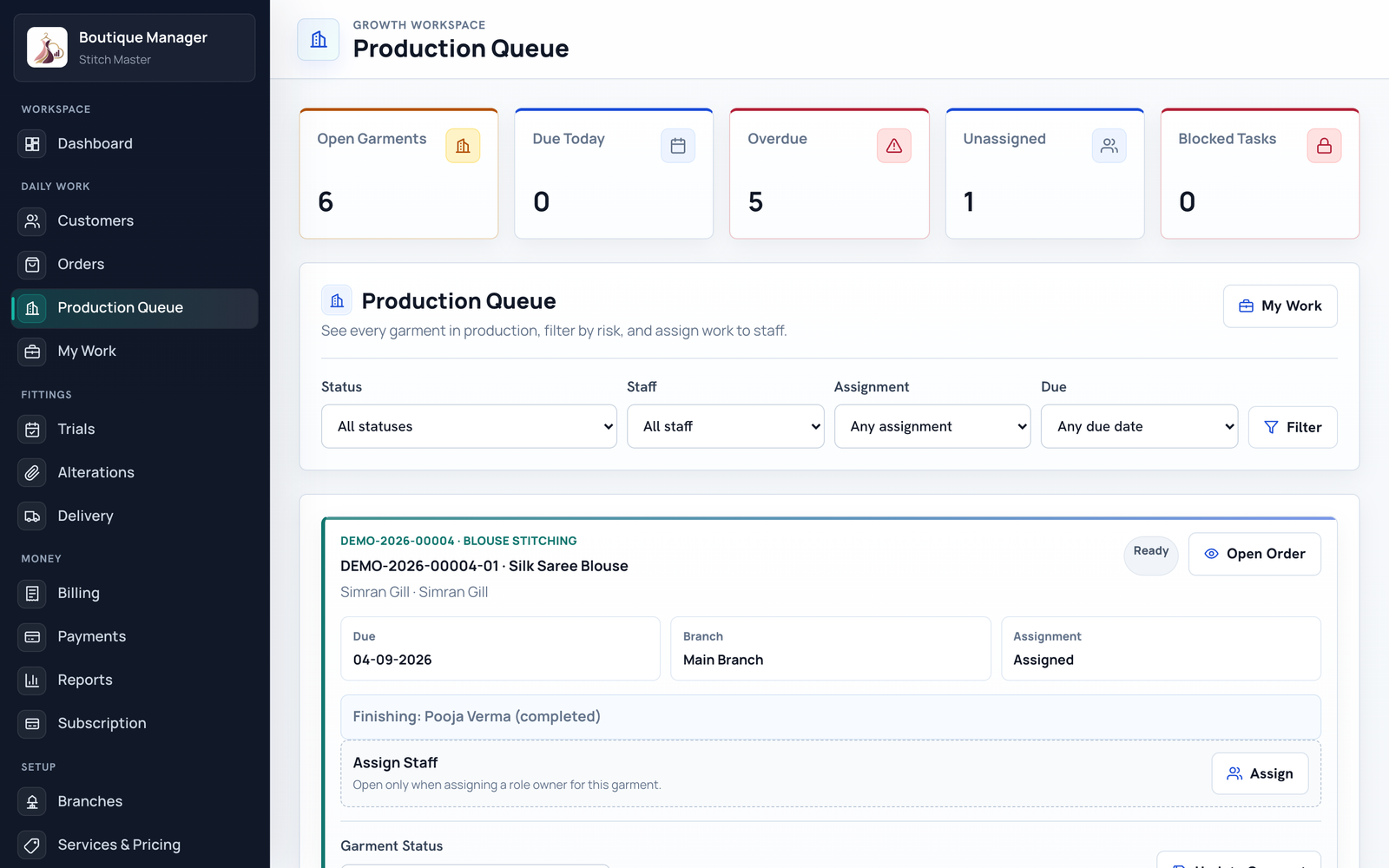Click the Blocked Tasks lock icon
This screenshot has height=868, width=1389.
pos(1325,146)
